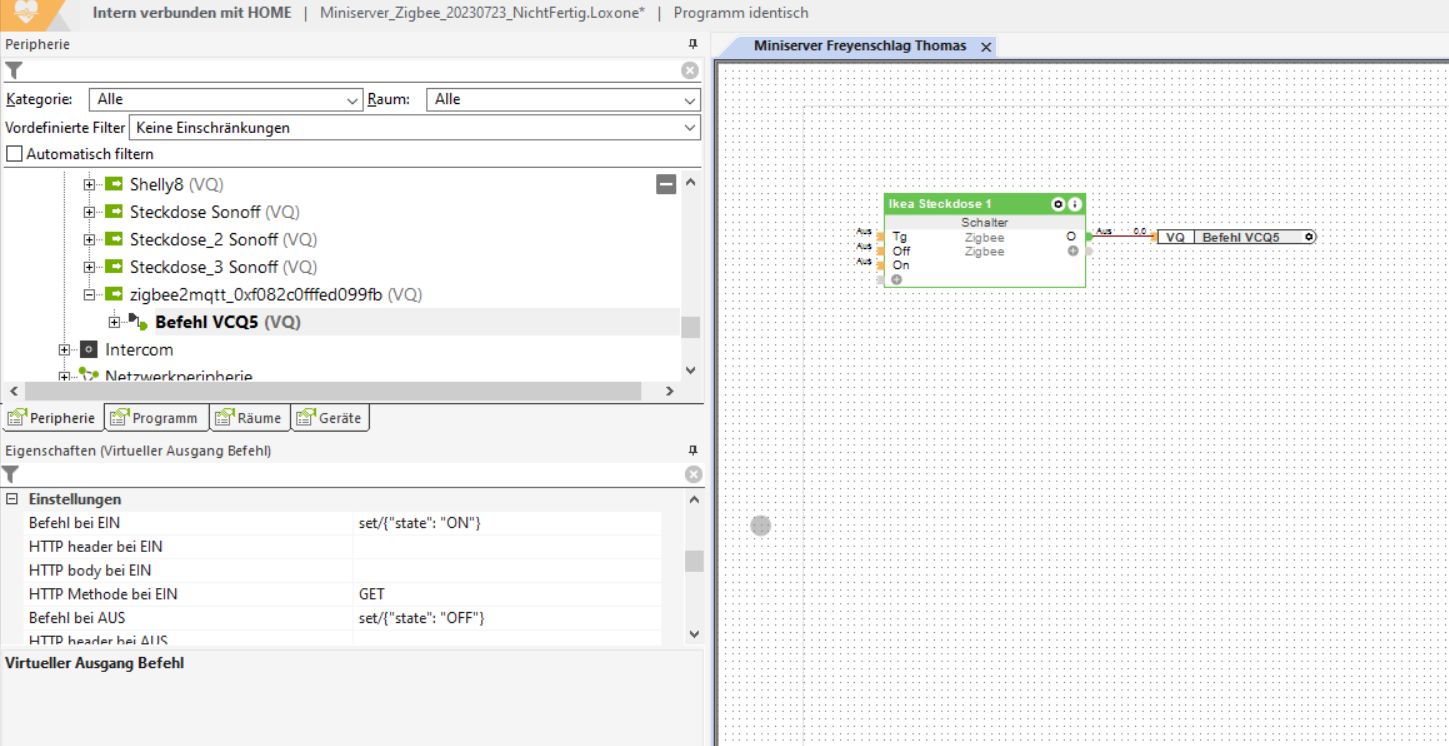
Task: Collapse the zigbee2mqtt_0xf082c0fffed099fb tree node
Action: pyautogui.click(x=89, y=295)
